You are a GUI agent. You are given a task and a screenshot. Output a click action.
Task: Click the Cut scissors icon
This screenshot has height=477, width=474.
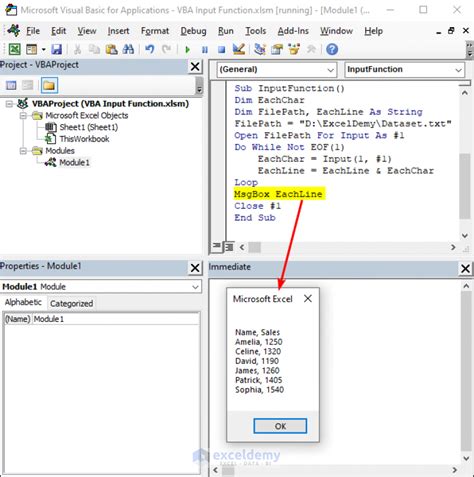77,49
